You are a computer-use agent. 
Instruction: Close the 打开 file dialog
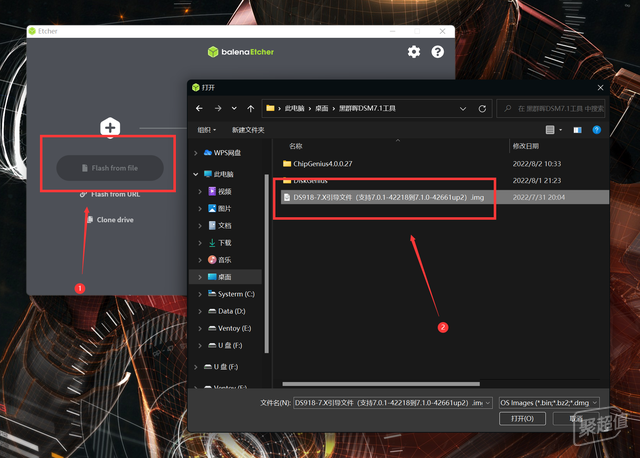tap(600, 87)
